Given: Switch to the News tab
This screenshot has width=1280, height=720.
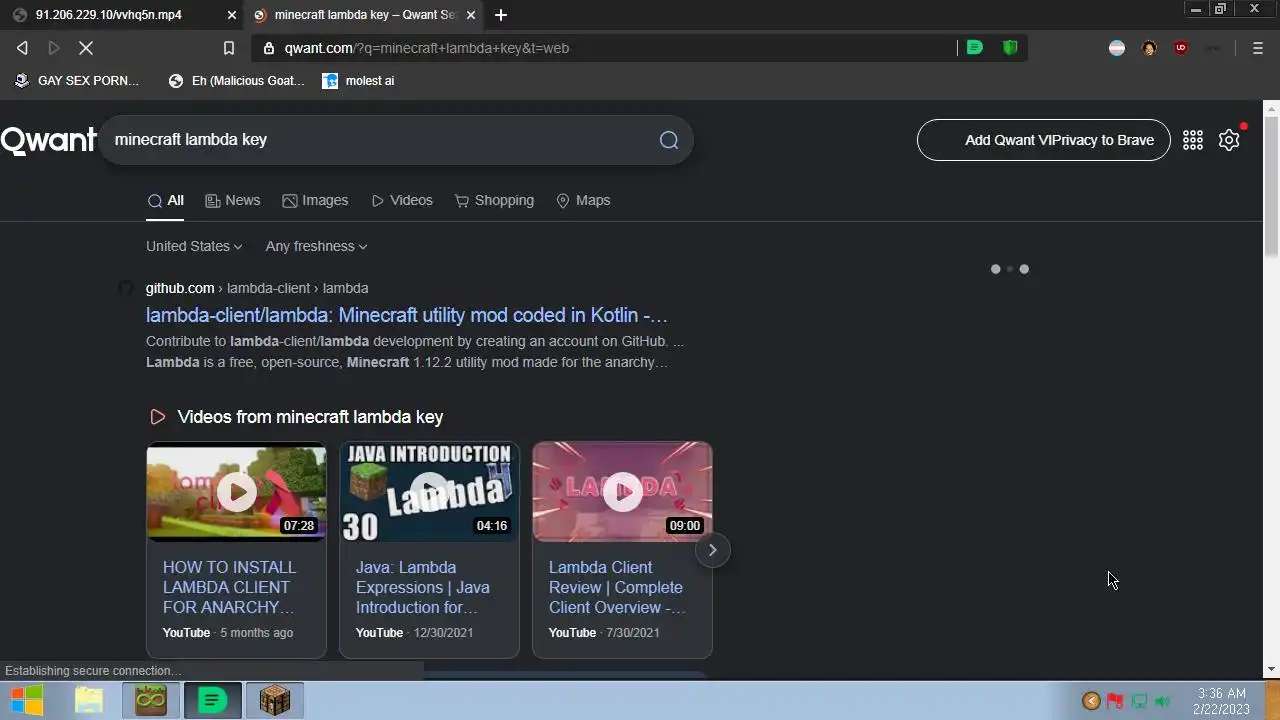Looking at the screenshot, I should (233, 200).
